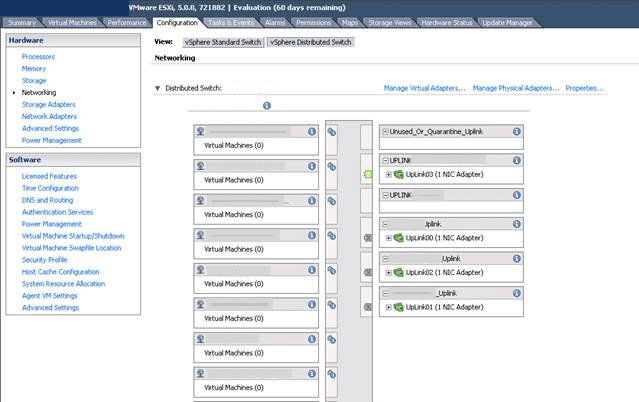This screenshot has width=639, height=402.
Task: Go to the Performance tab
Action: (x=127, y=23)
